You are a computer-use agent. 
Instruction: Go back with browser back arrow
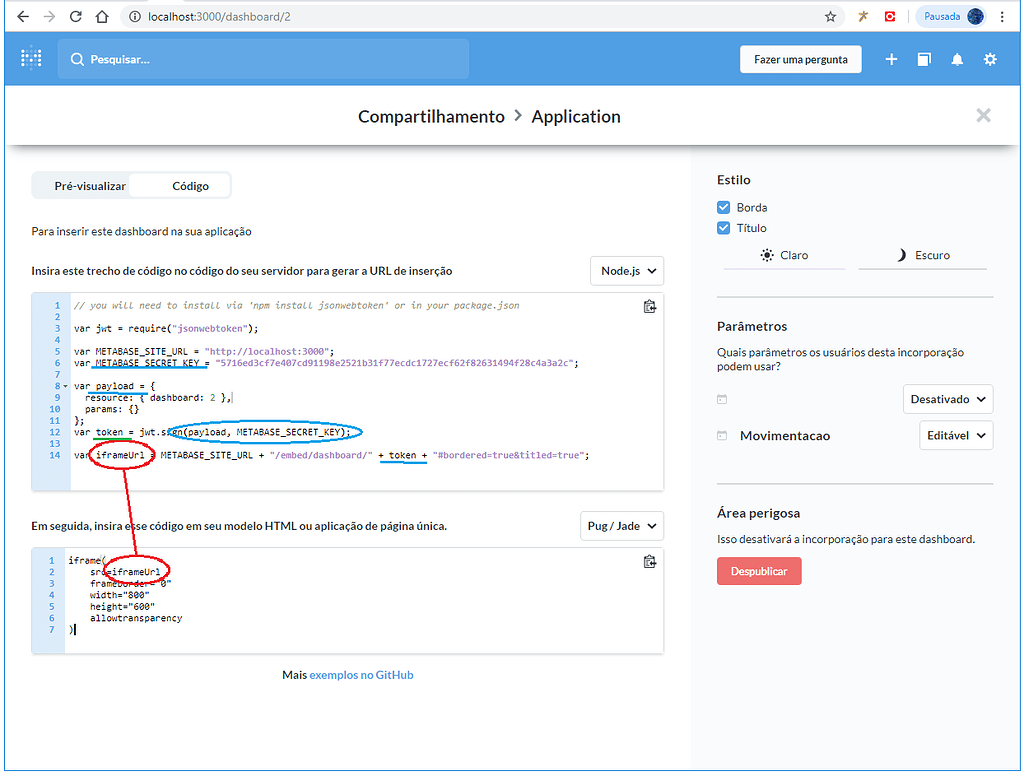23,16
